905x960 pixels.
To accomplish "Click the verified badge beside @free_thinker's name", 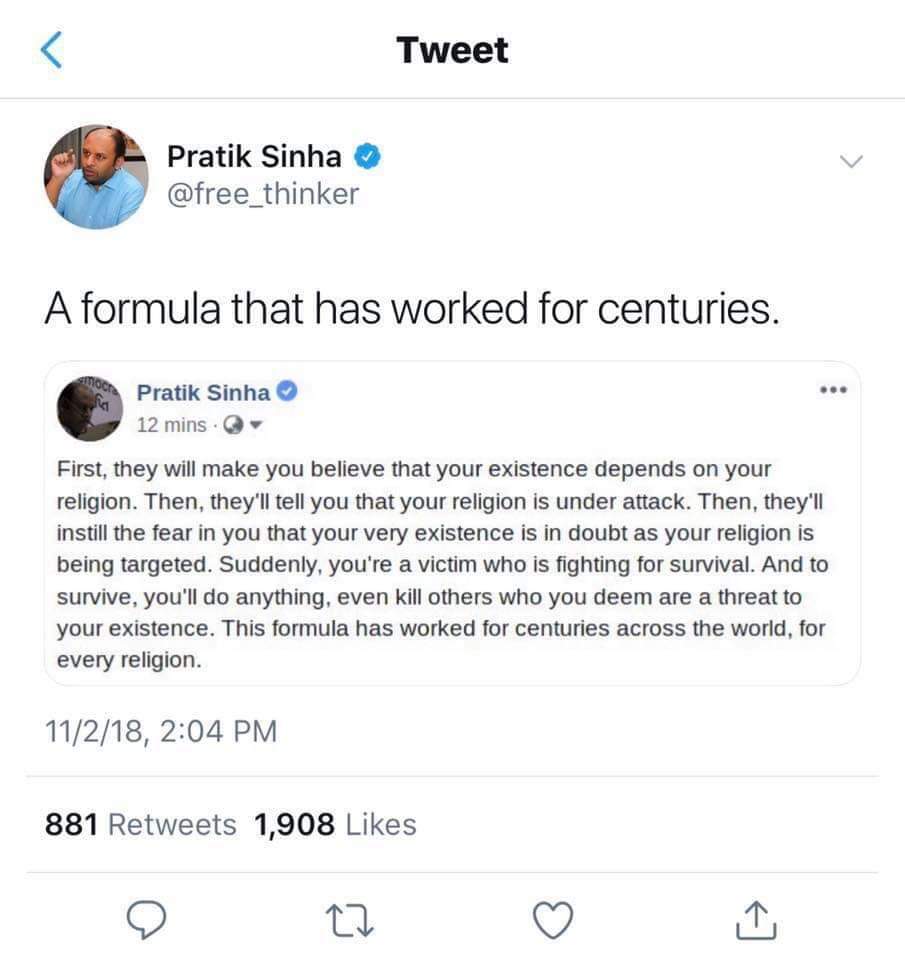I will click(366, 156).
